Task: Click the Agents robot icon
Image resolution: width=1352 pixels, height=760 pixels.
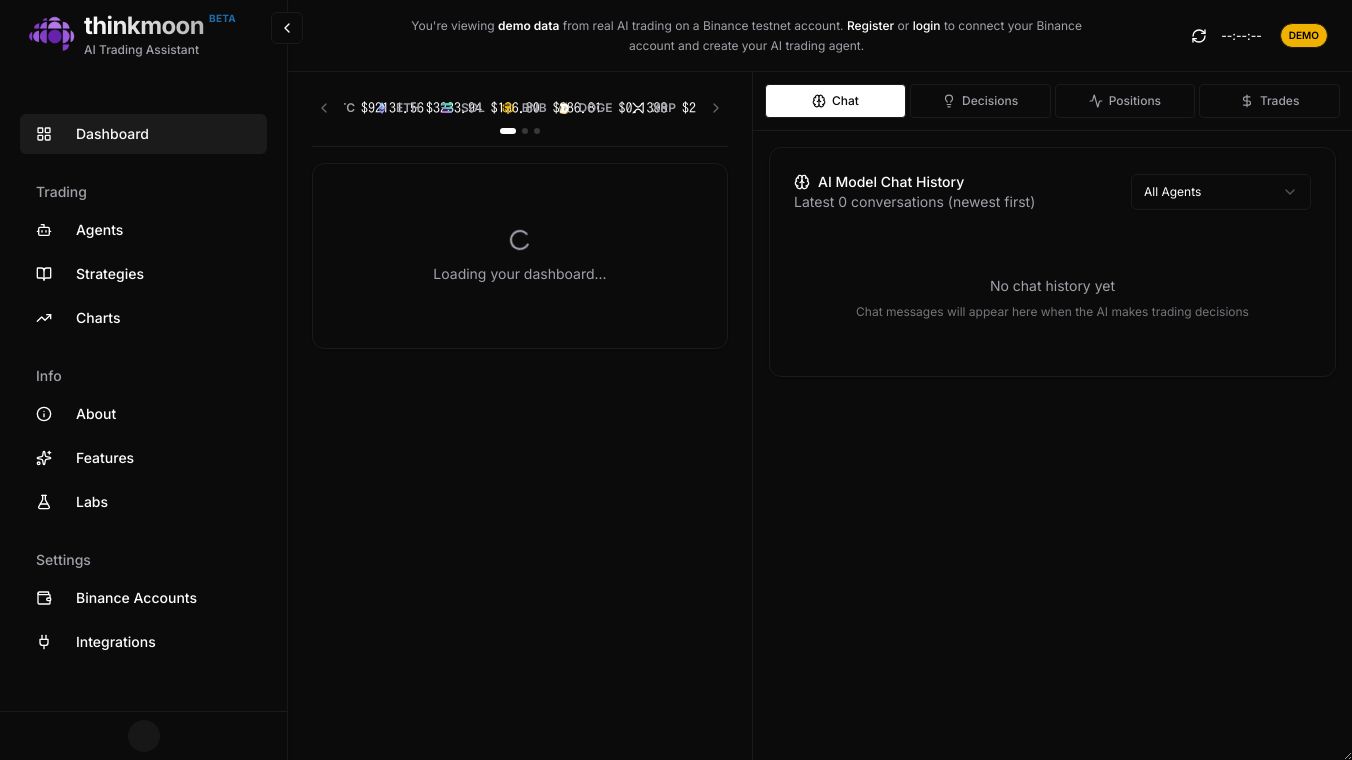Action: (44, 230)
